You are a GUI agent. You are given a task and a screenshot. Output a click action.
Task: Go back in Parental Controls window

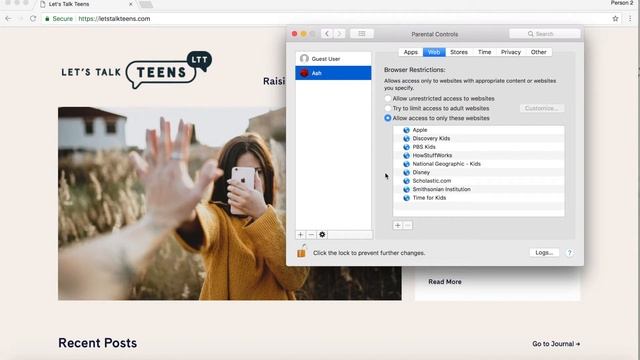click(x=327, y=34)
